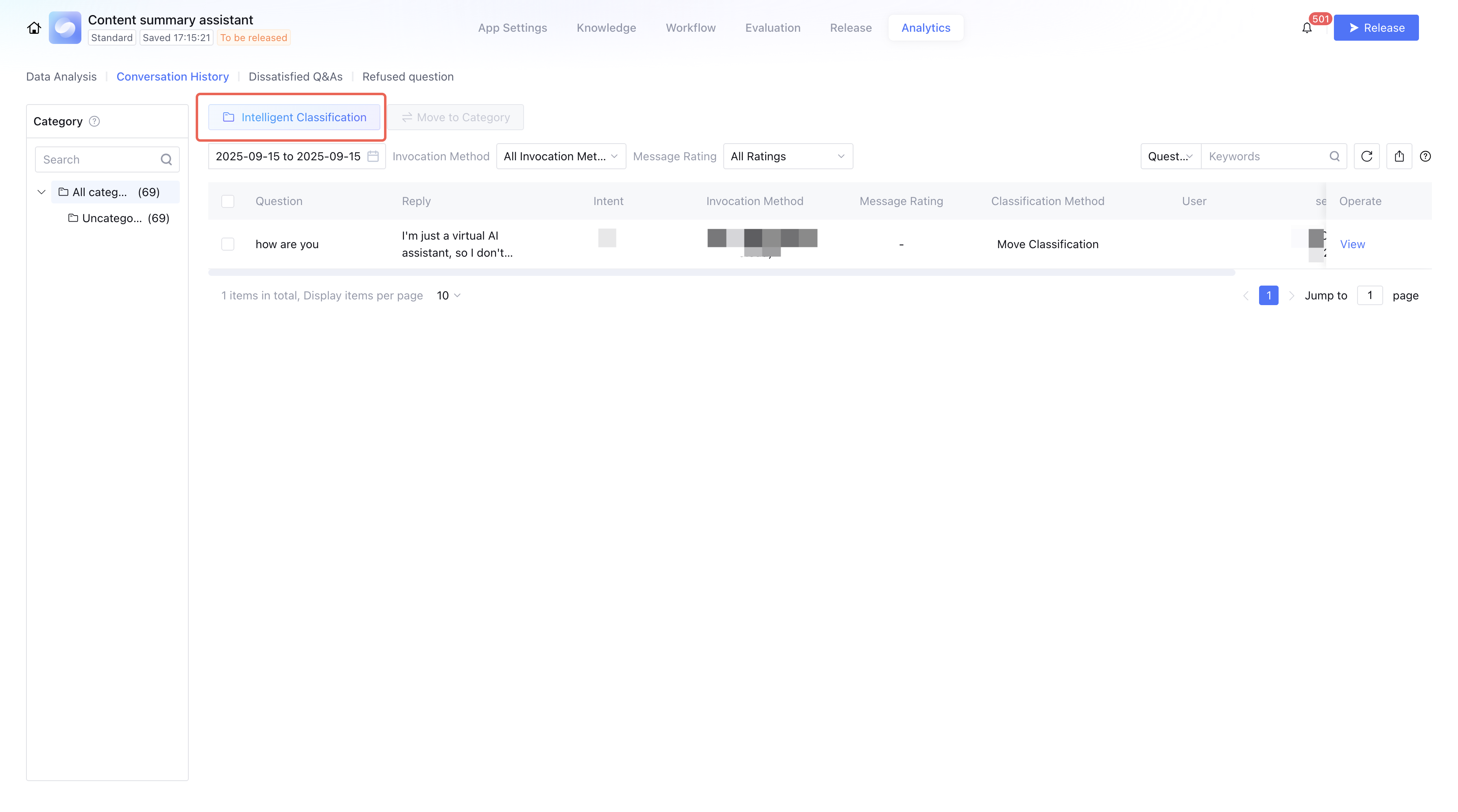Switch to the Workflow tab
The image size is (1458, 812).
point(690,28)
